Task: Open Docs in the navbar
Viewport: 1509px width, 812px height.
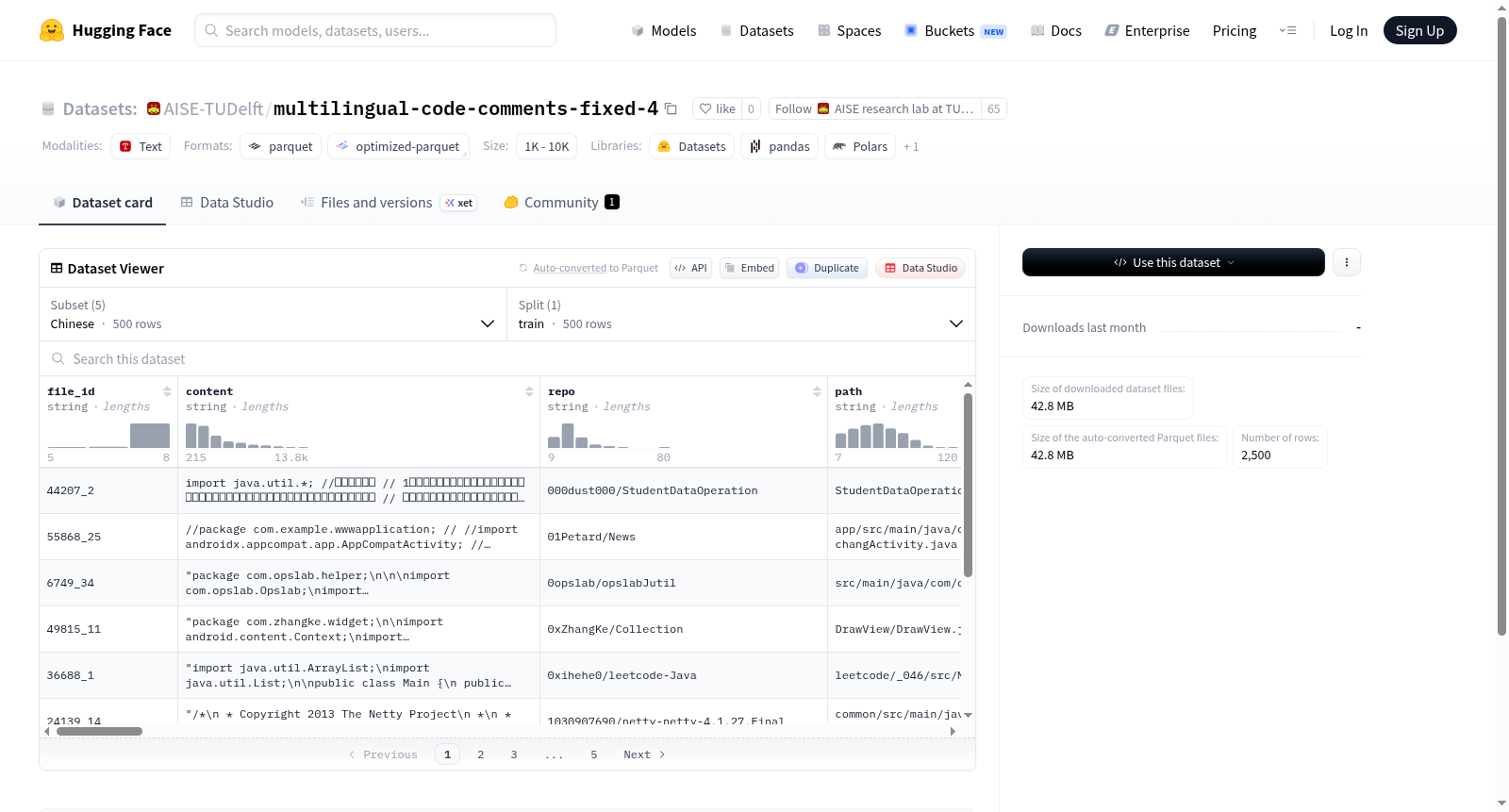Action: pos(1056,30)
